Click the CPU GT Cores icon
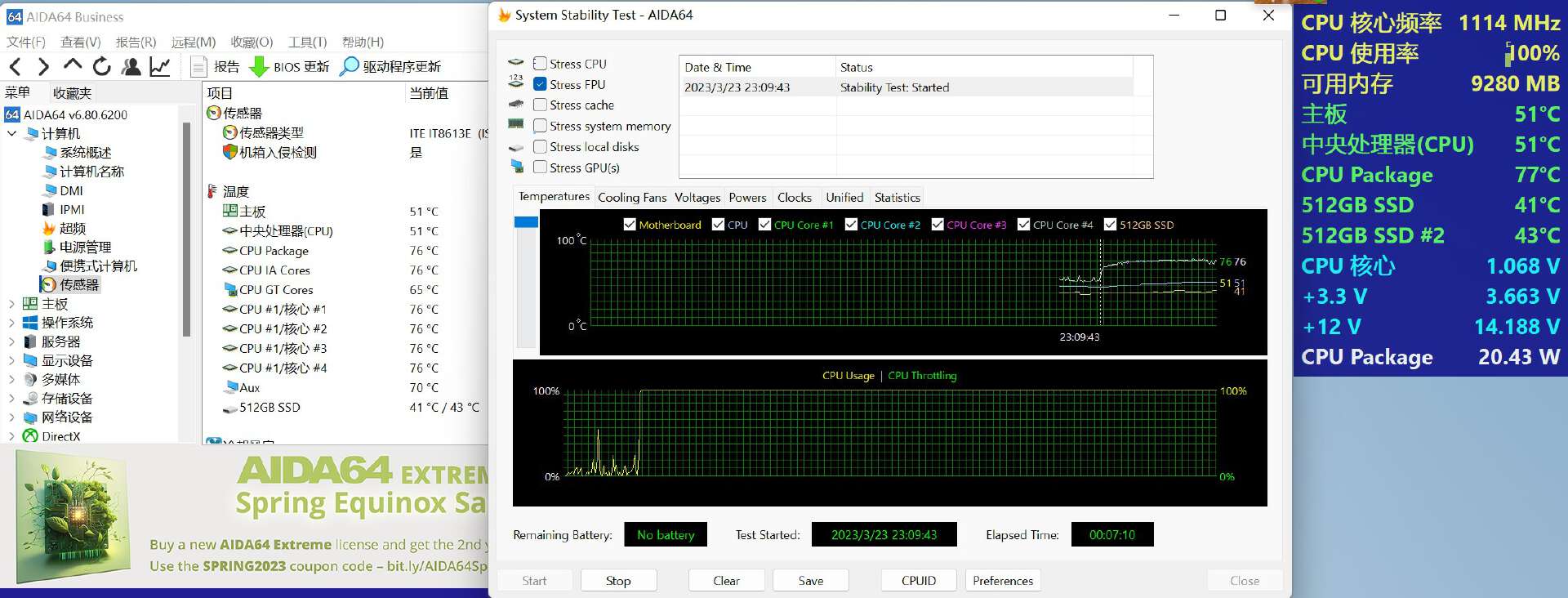The height and width of the screenshot is (598, 1568). pos(229,289)
